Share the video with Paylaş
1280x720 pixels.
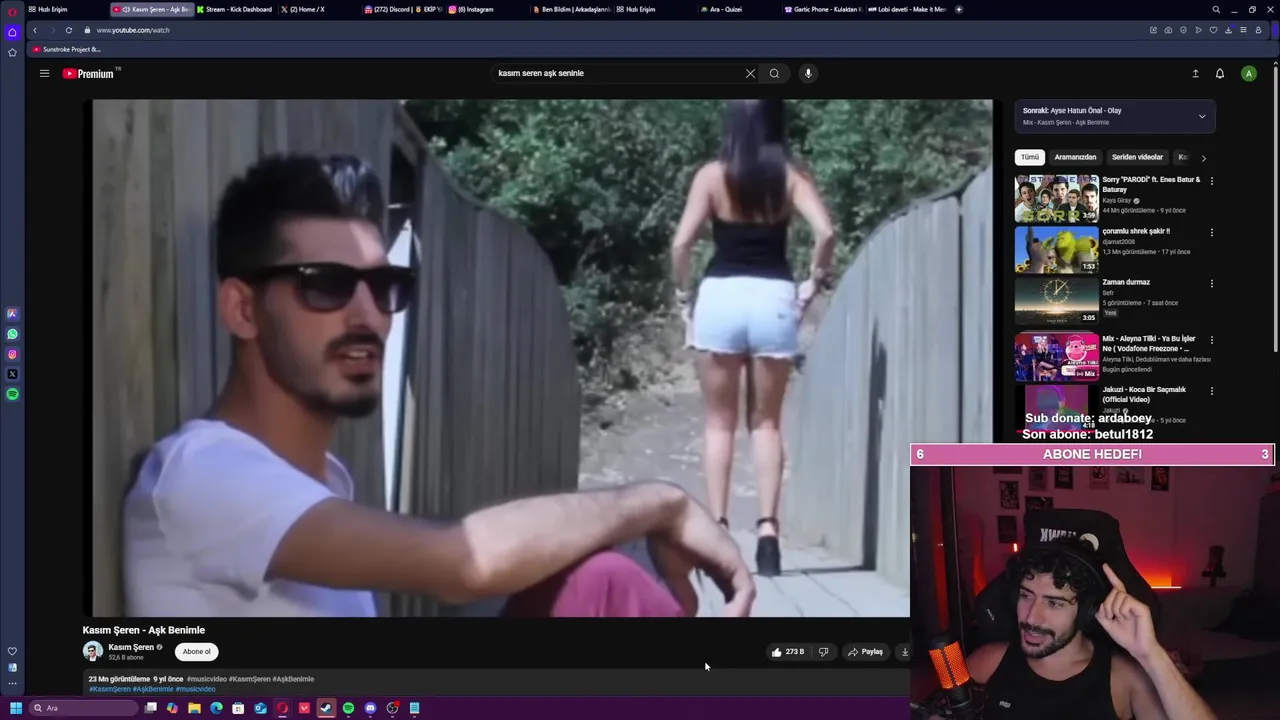865,652
